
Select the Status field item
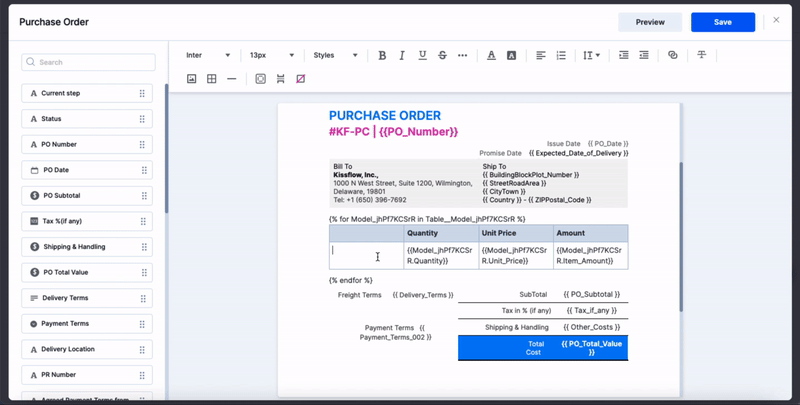[87, 119]
